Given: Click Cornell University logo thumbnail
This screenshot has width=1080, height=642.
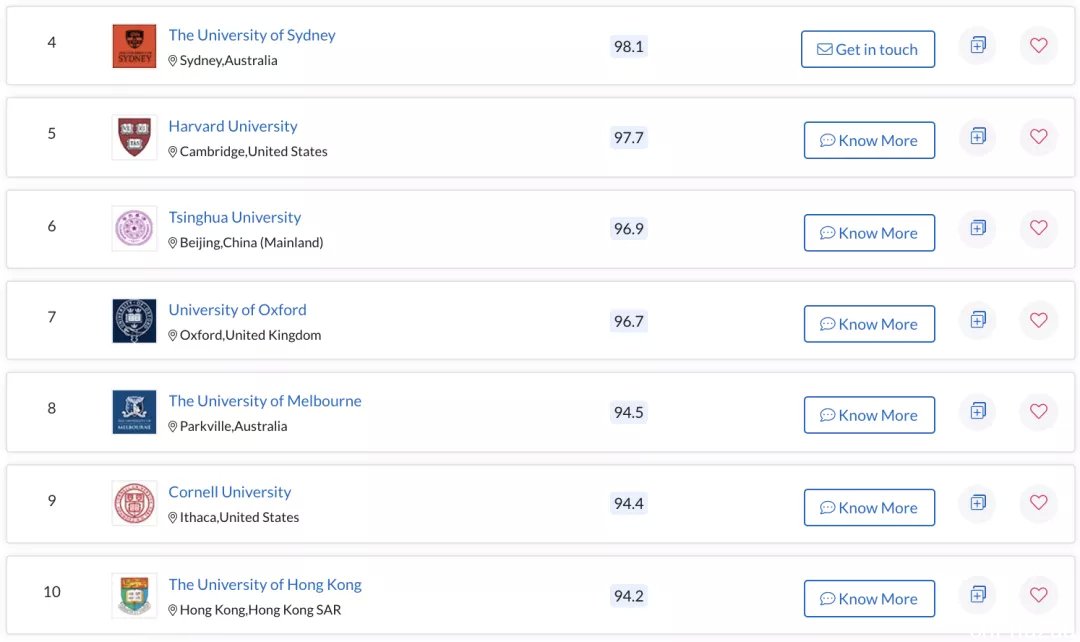Looking at the screenshot, I should 134,503.
